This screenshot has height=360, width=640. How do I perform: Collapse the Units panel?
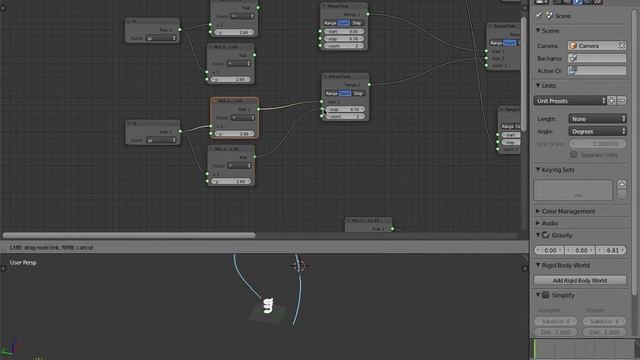point(538,85)
